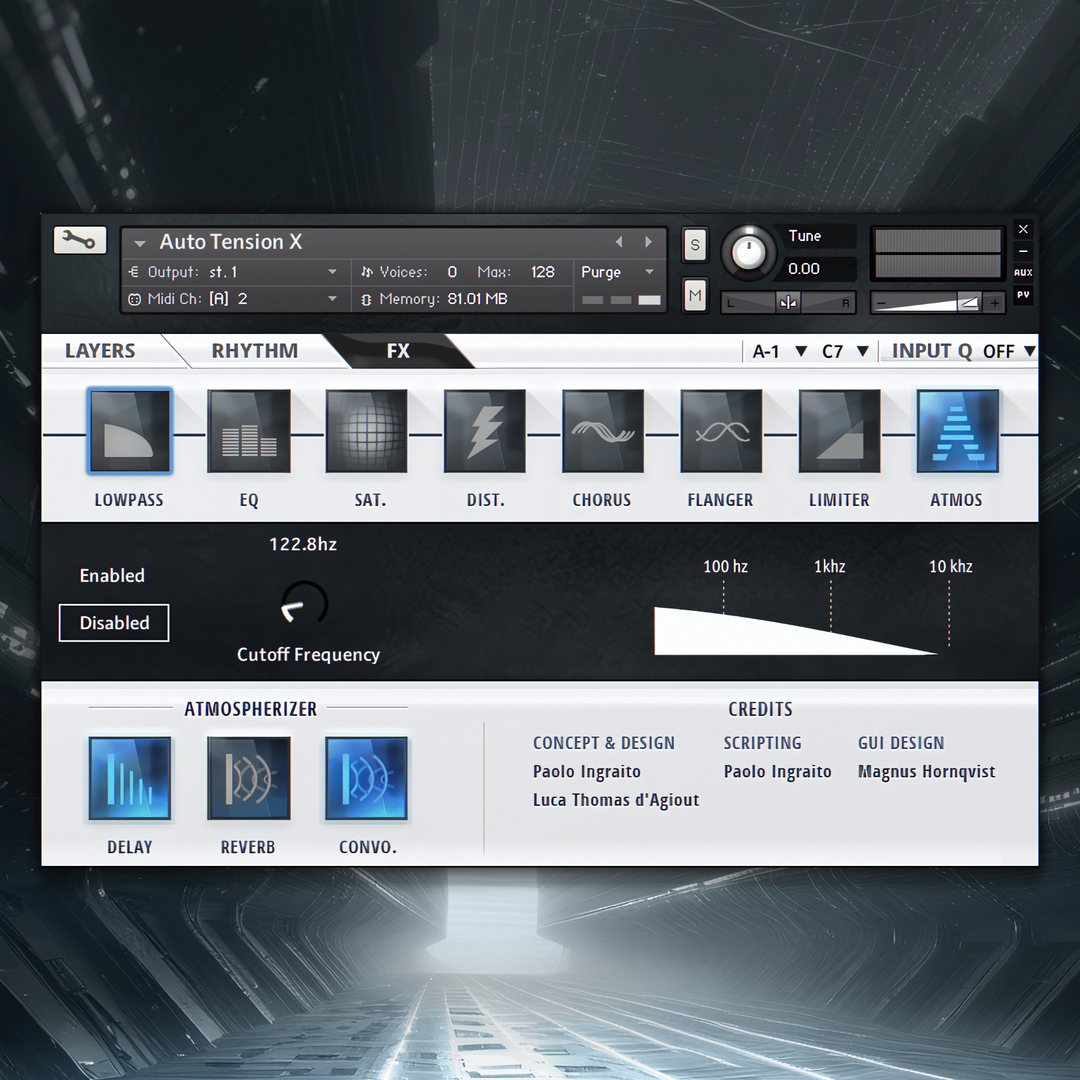
Task: Select the Enabled option for lowpass
Action: [112, 576]
